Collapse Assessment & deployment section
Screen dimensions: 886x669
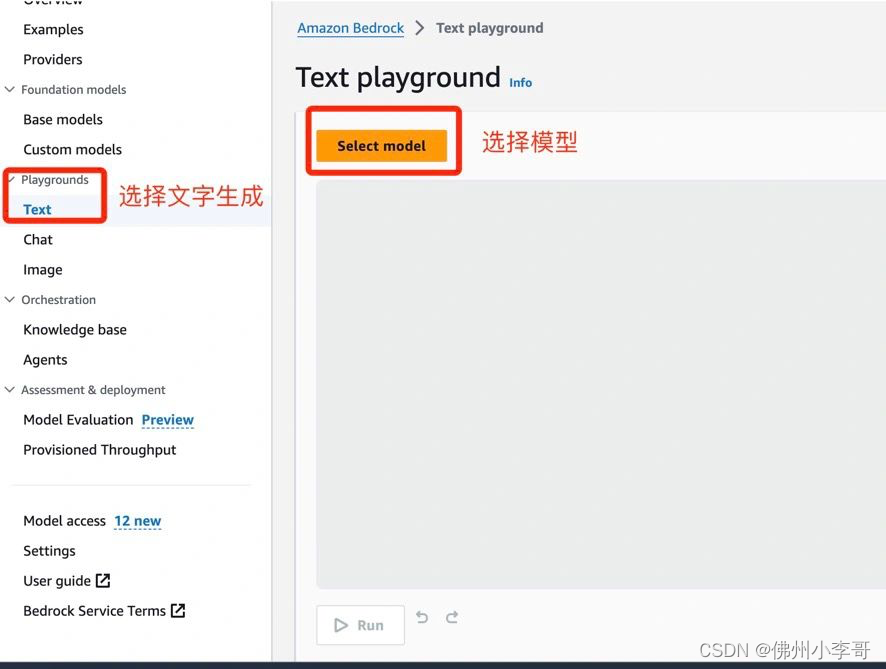(10, 389)
